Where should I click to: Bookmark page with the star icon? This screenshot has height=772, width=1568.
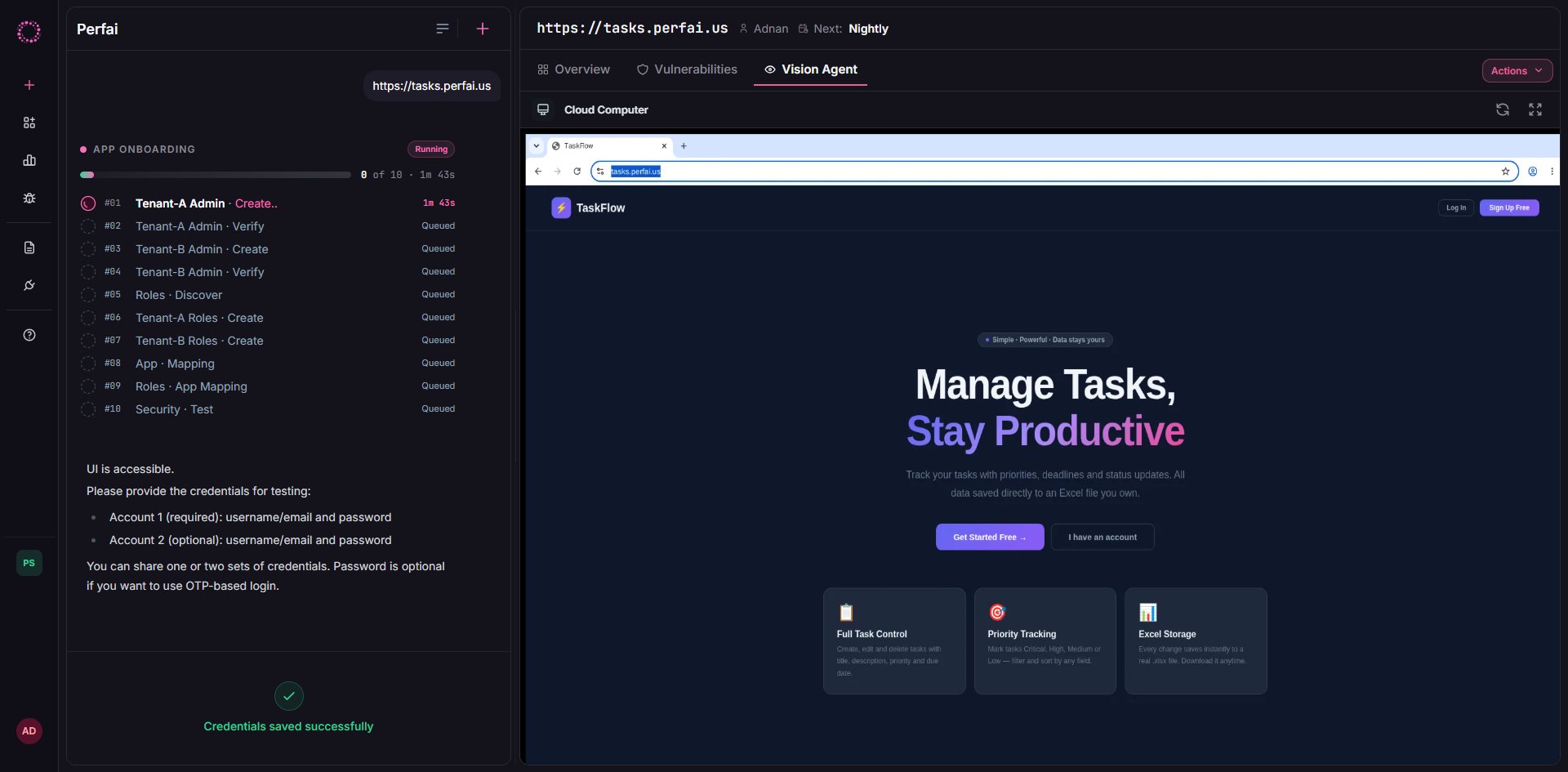(x=1505, y=172)
